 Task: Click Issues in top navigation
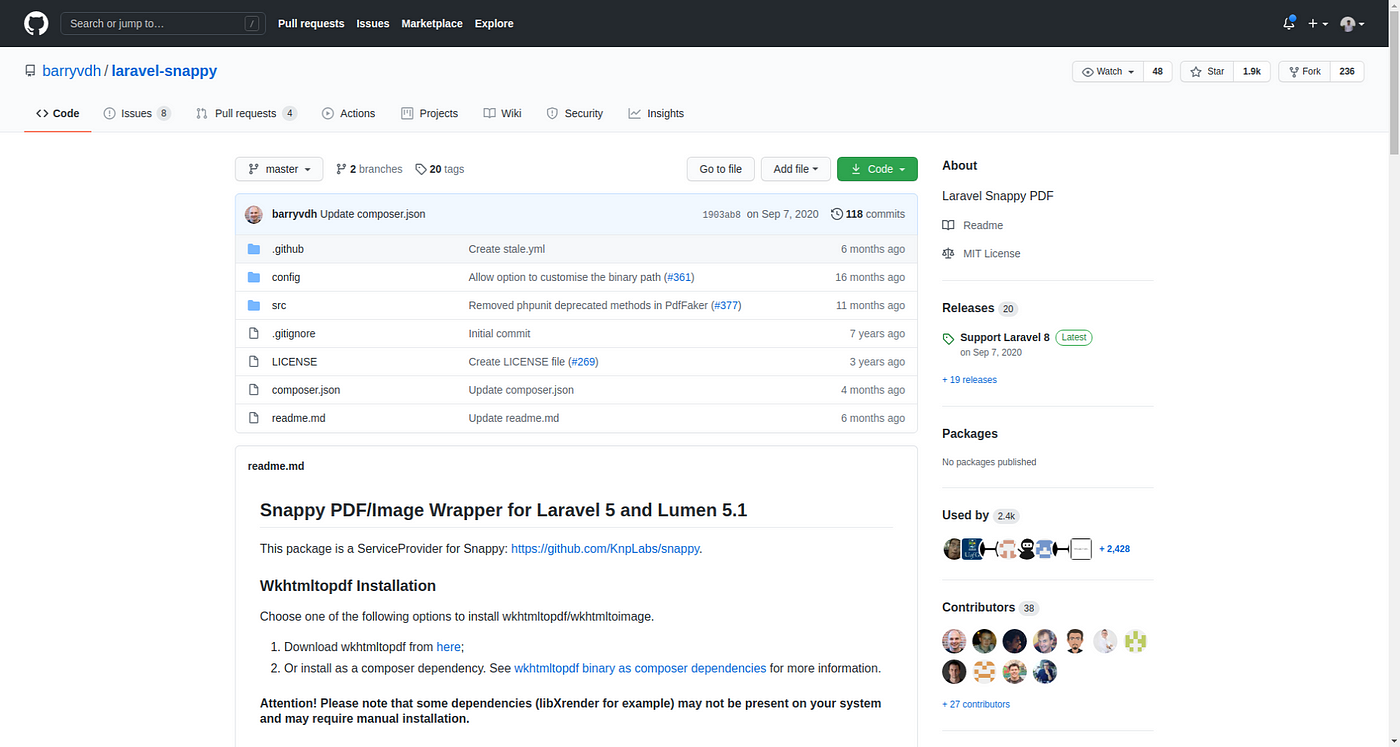(373, 23)
